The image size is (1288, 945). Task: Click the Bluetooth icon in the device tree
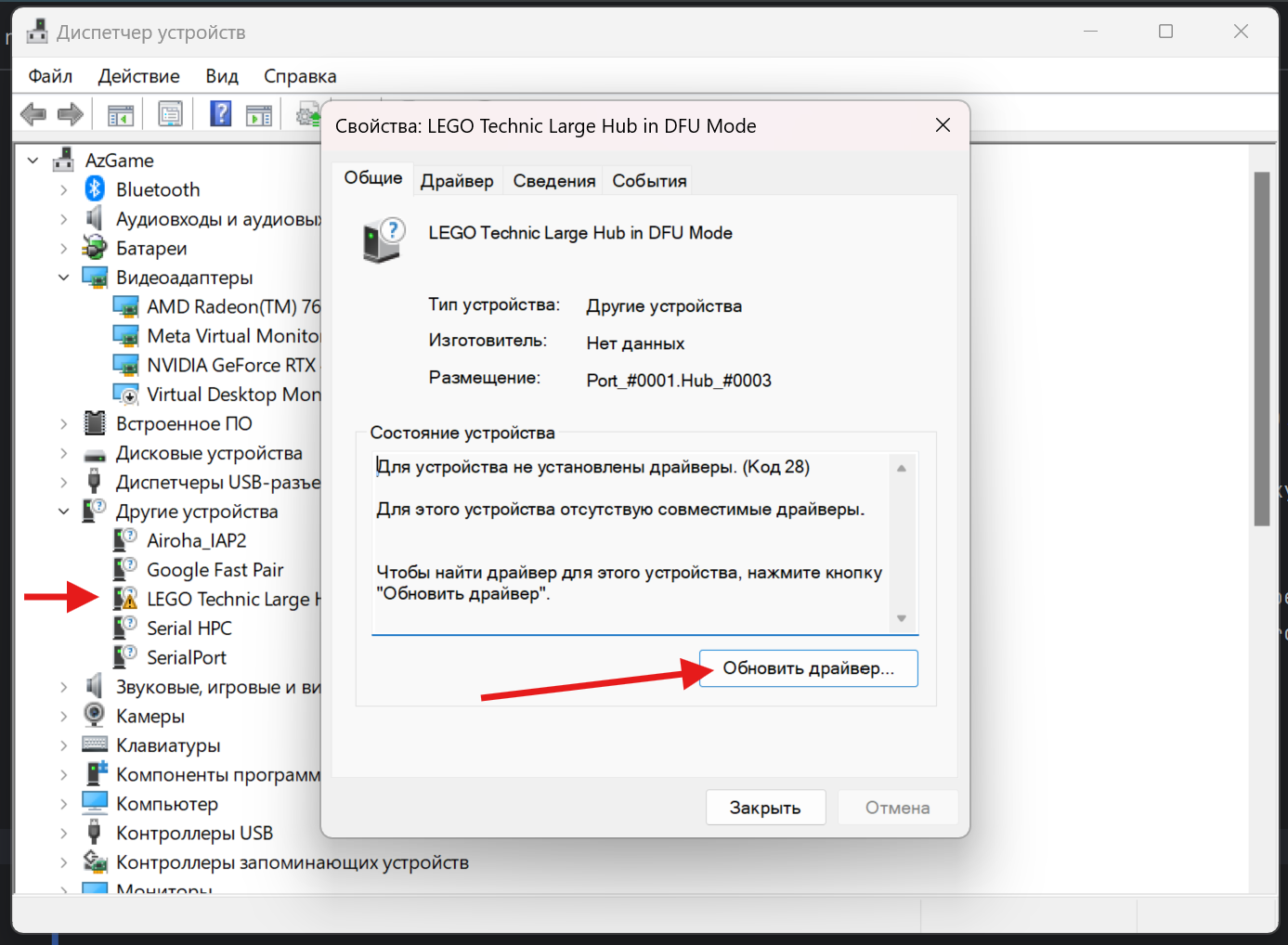(95, 189)
